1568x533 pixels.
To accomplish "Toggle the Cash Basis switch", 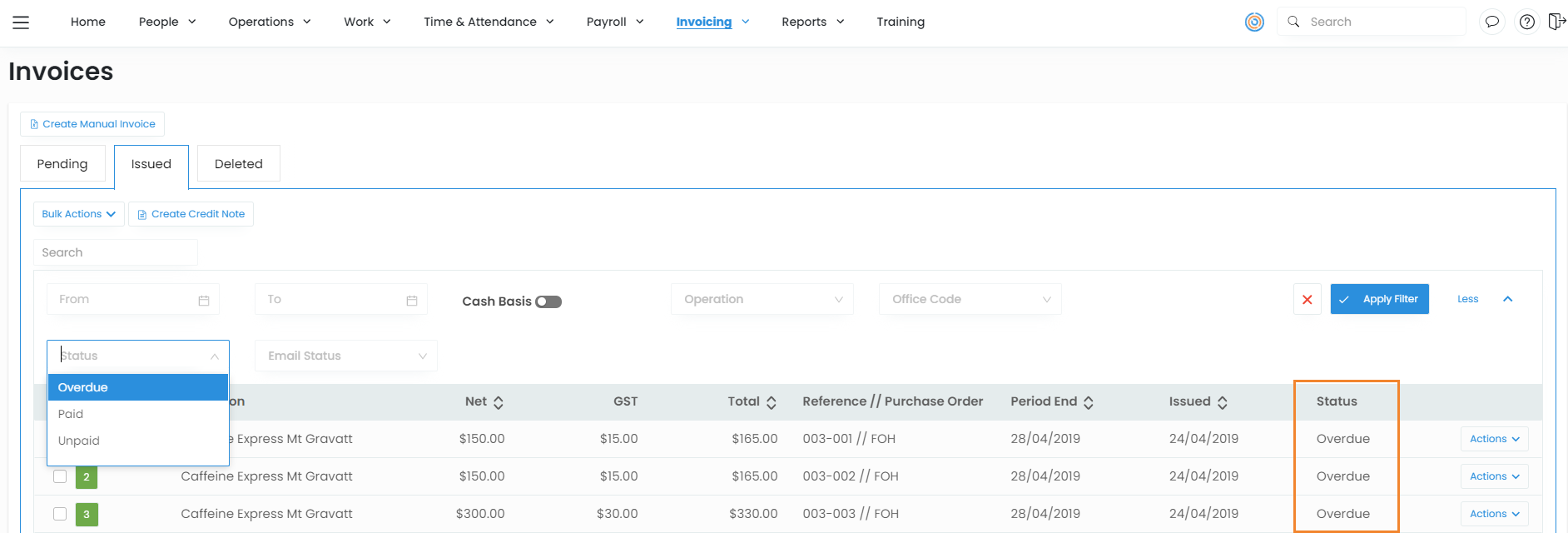I will [x=548, y=301].
